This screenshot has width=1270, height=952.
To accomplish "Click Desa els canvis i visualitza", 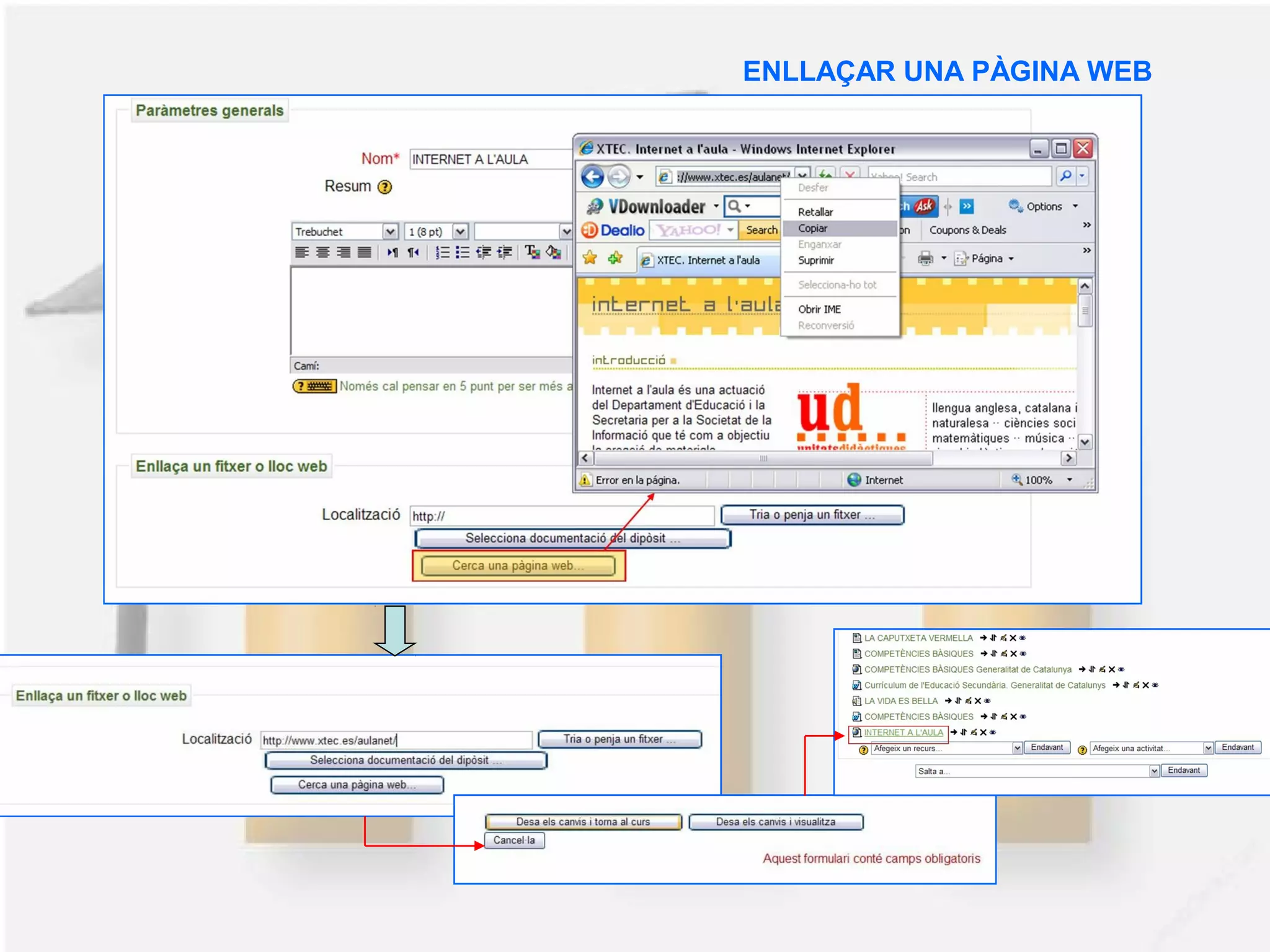I will click(x=776, y=822).
